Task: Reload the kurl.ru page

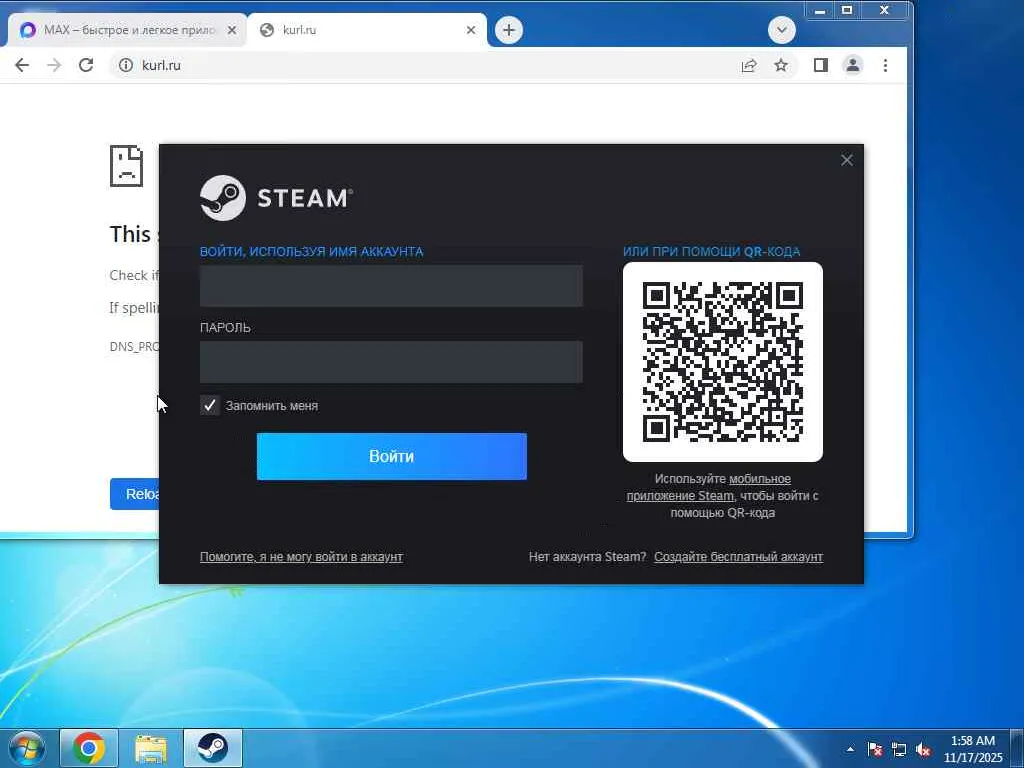Action: (86, 65)
